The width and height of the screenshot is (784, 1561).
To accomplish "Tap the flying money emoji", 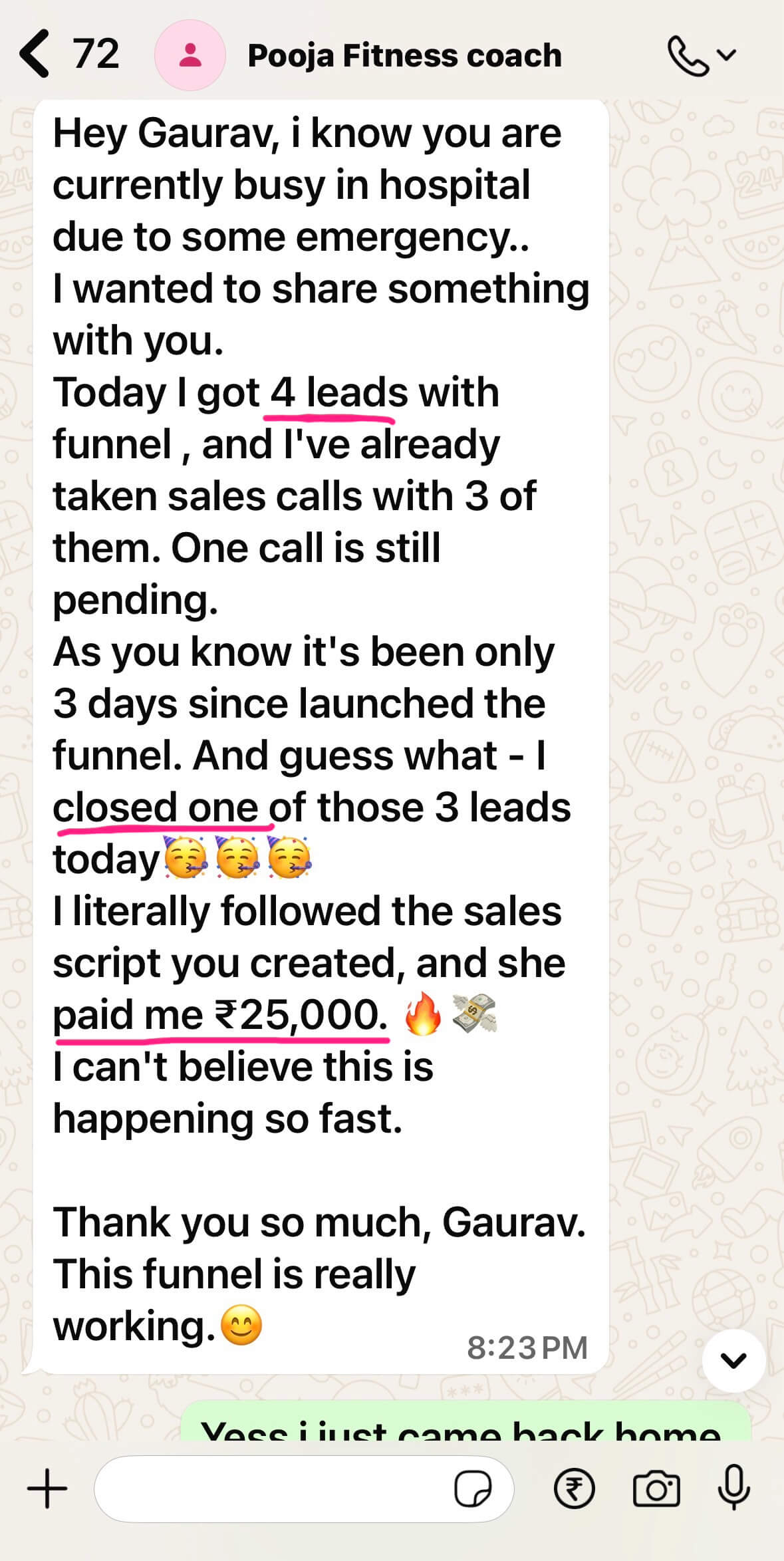I will 473,1016.
